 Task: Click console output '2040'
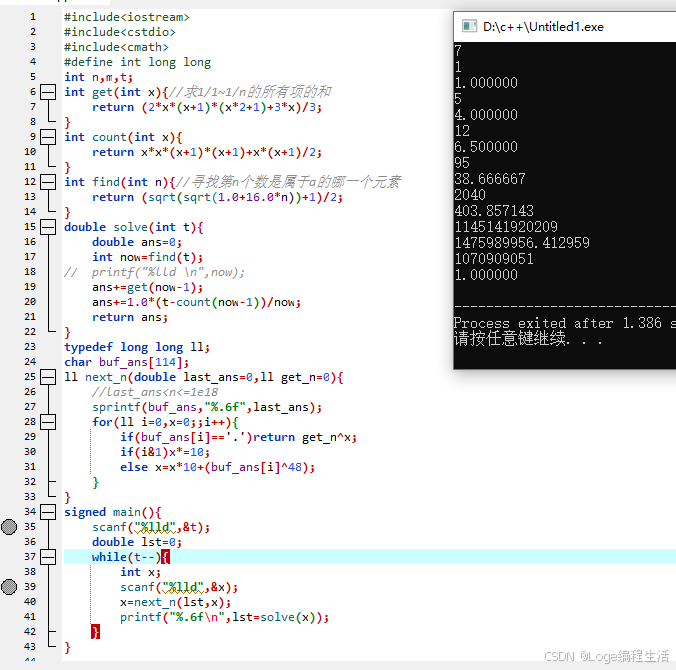tap(470, 195)
